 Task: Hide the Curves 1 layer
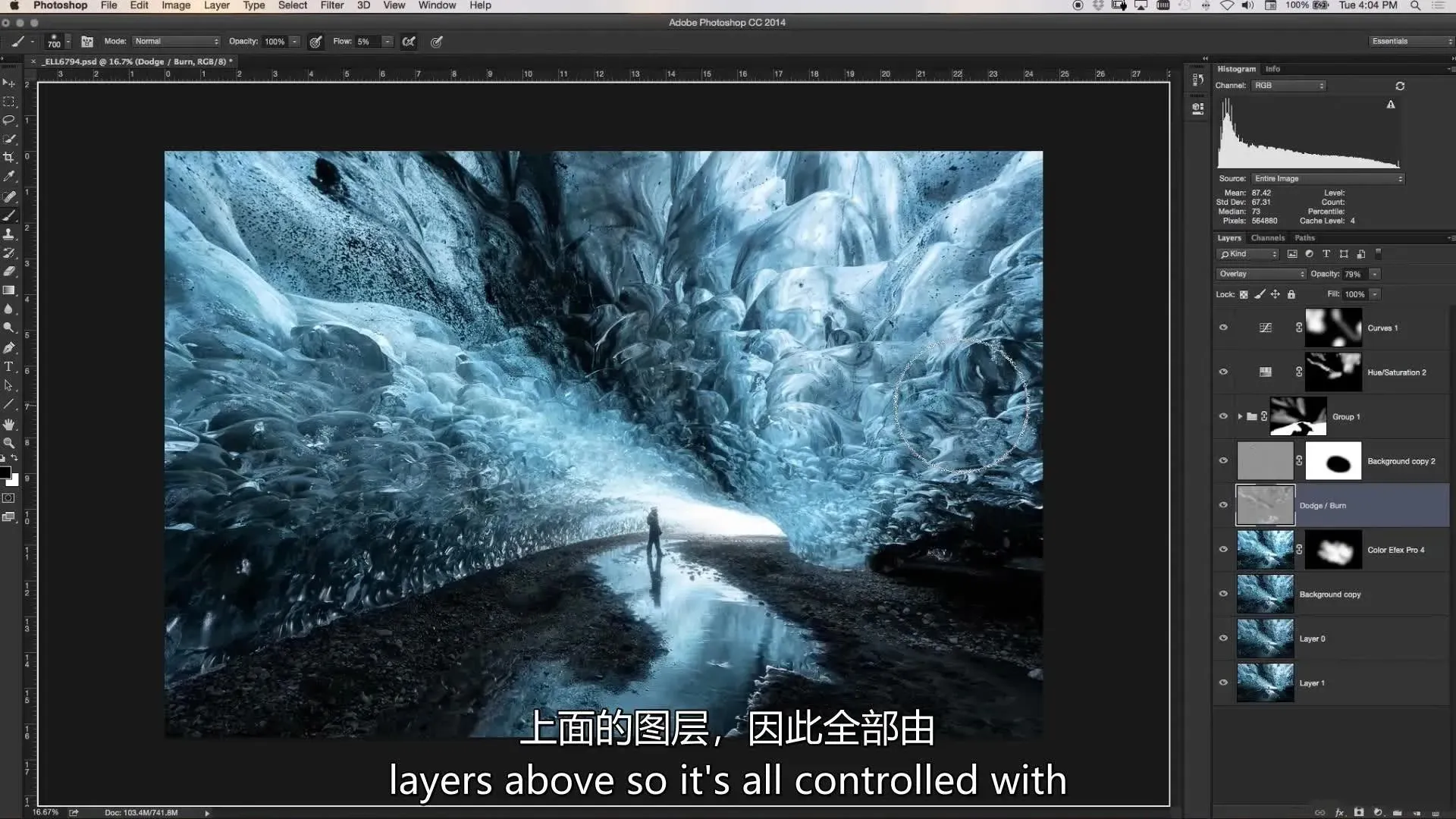1223,328
